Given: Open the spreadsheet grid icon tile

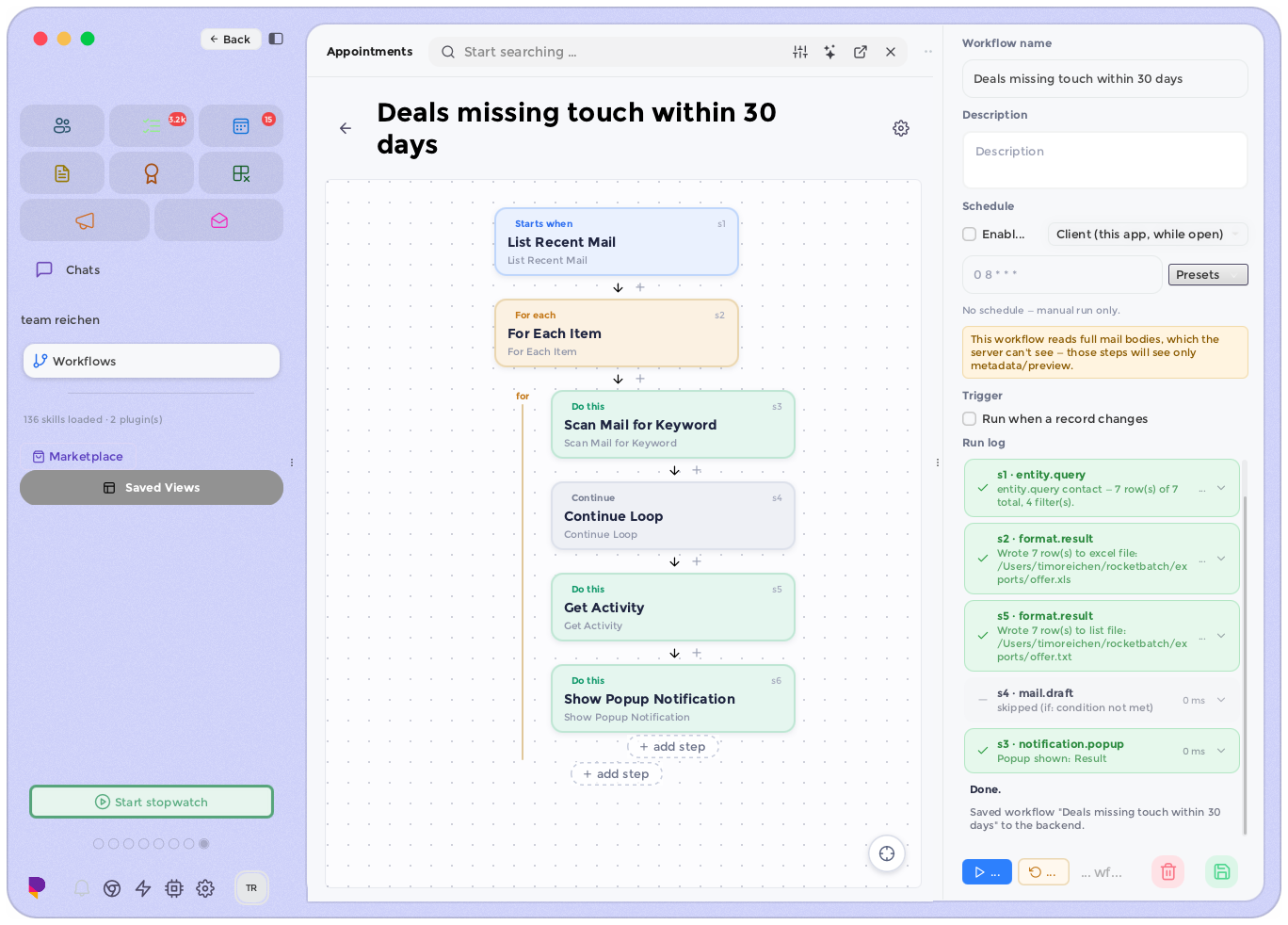Looking at the screenshot, I should tap(241, 173).
